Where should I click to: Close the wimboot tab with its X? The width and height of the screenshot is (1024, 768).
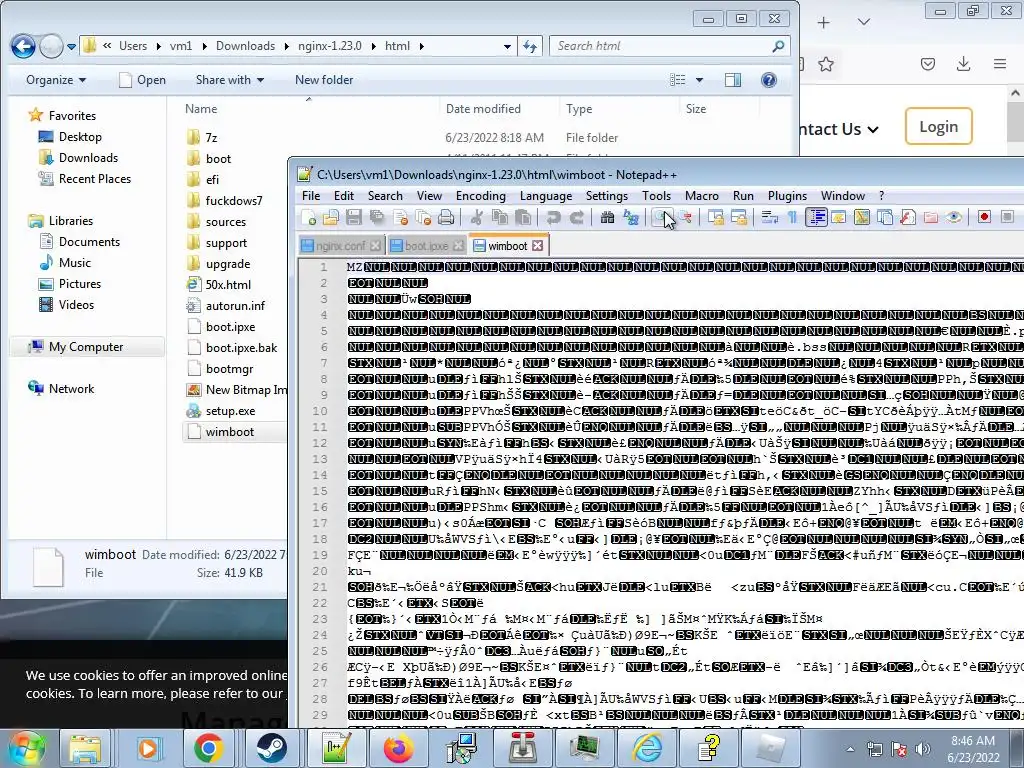[537, 246]
